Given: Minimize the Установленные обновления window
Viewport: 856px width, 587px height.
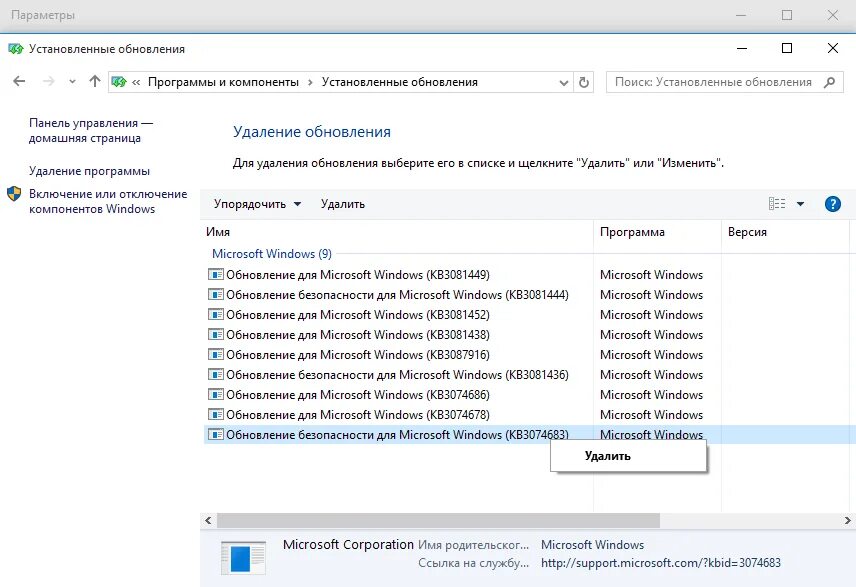Looking at the screenshot, I should click(741, 48).
